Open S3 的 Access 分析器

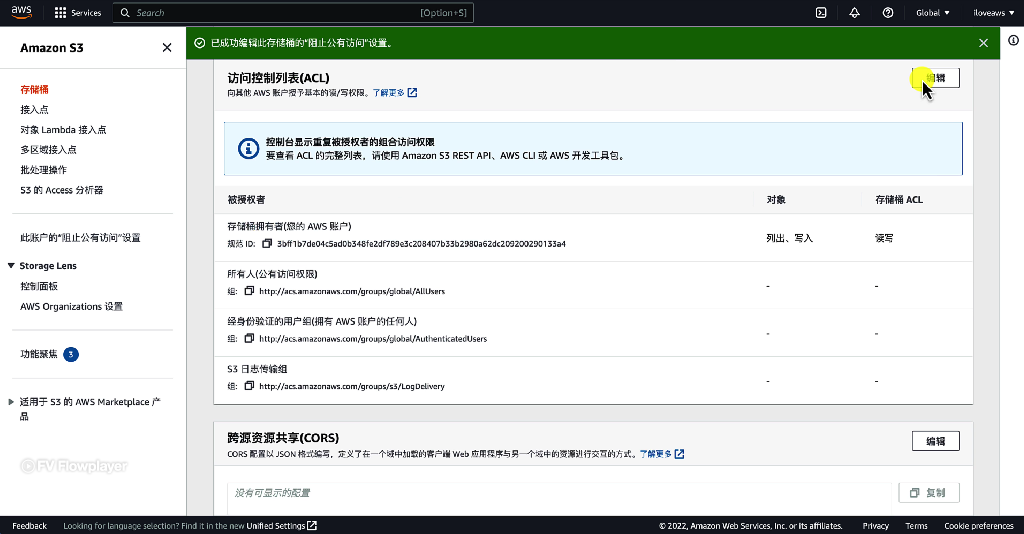pyautogui.click(x=61, y=190)
